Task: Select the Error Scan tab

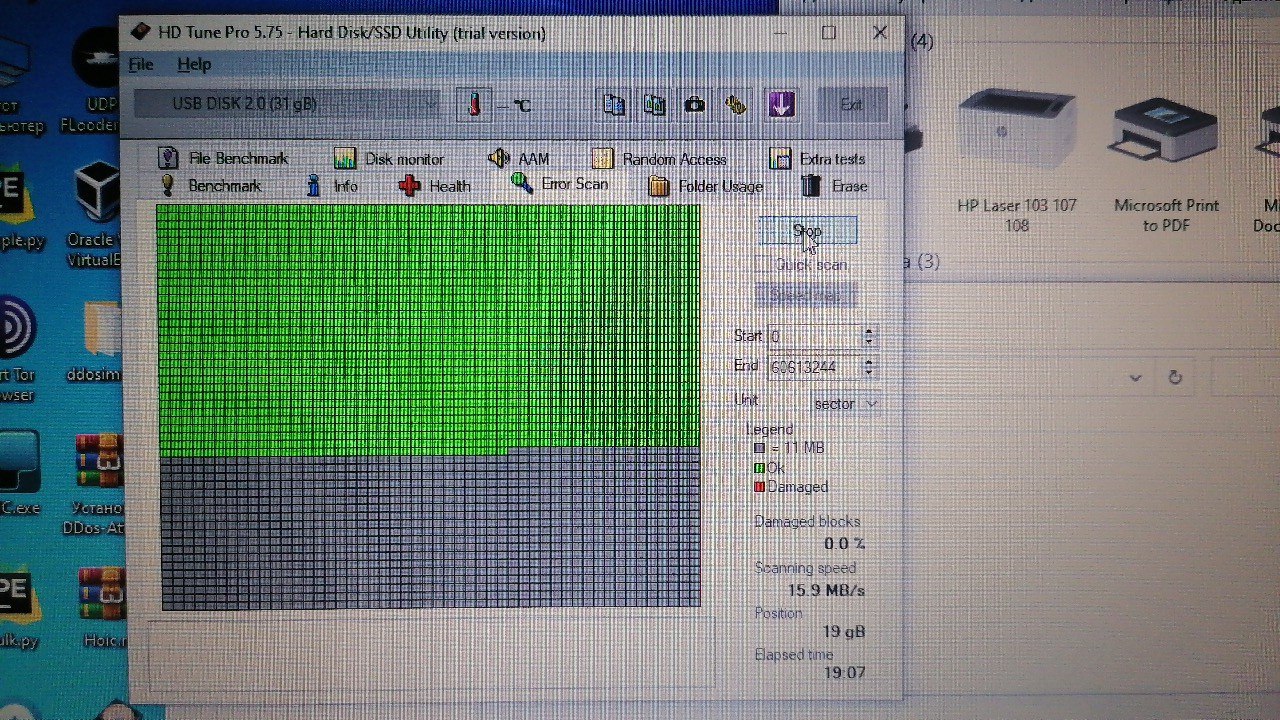Action: tap(560, 185)
